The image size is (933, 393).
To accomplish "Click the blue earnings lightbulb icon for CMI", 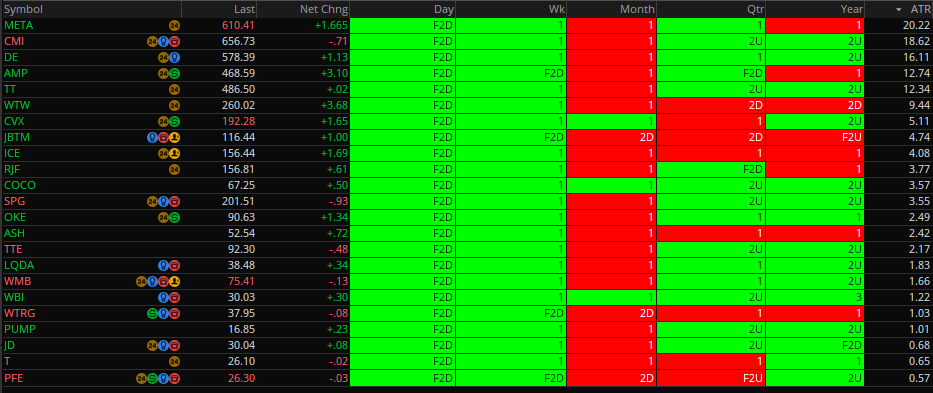I will (164, 42).
